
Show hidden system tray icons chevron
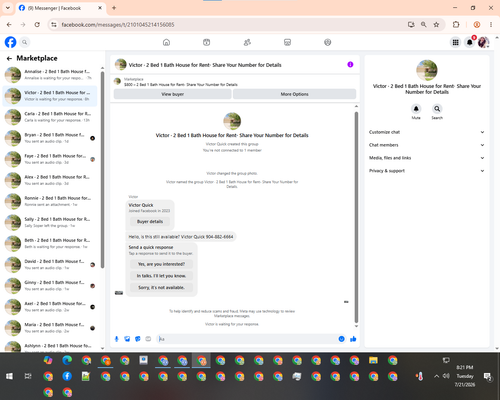tap(436, 376)
